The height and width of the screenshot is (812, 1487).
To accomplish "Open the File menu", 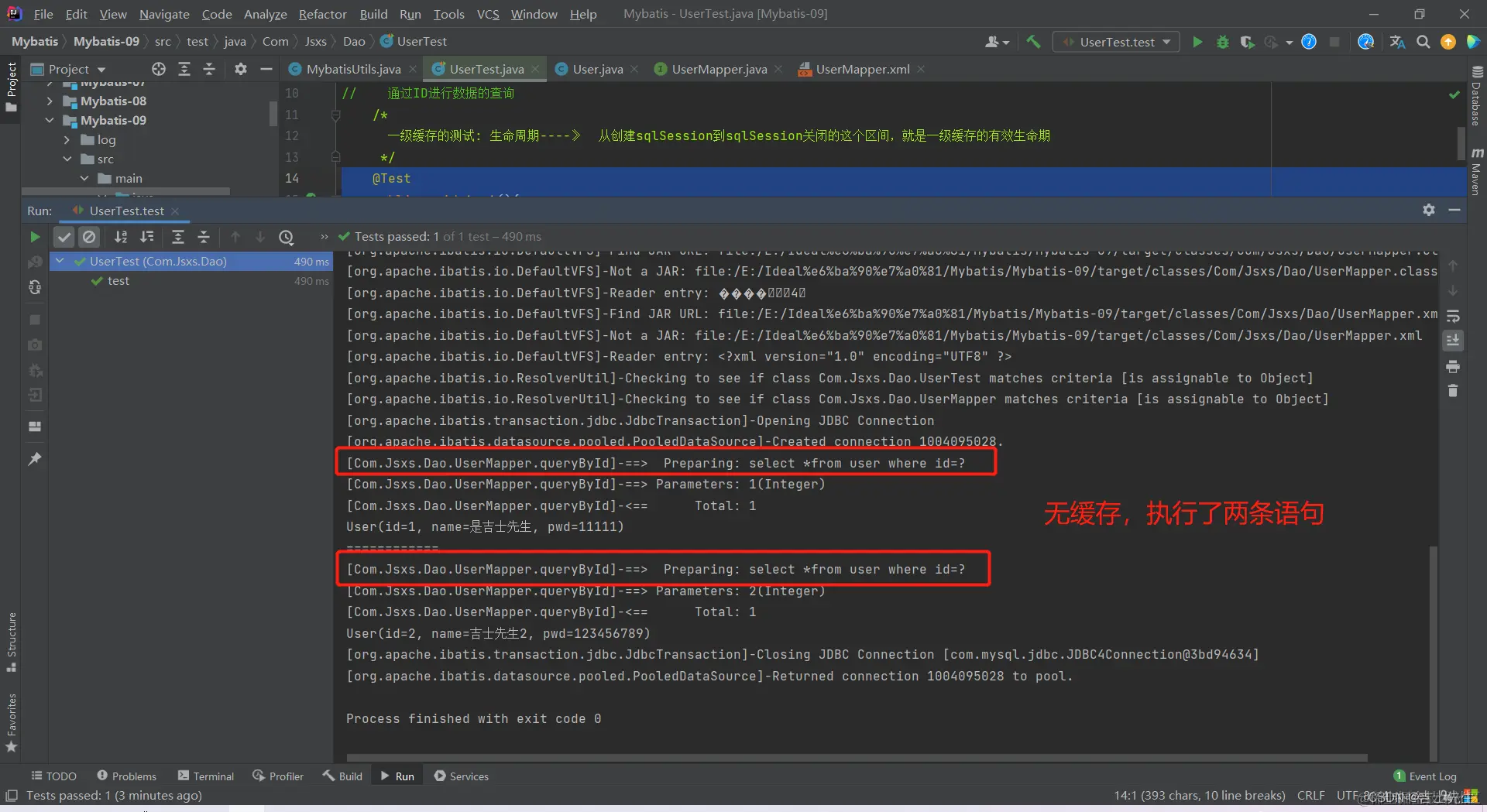I will pos(43,14).
